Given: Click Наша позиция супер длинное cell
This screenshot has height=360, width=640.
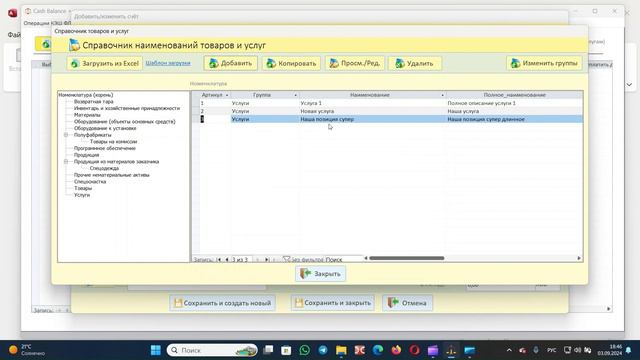Looking at the screenshot, I should coord(514,119).
